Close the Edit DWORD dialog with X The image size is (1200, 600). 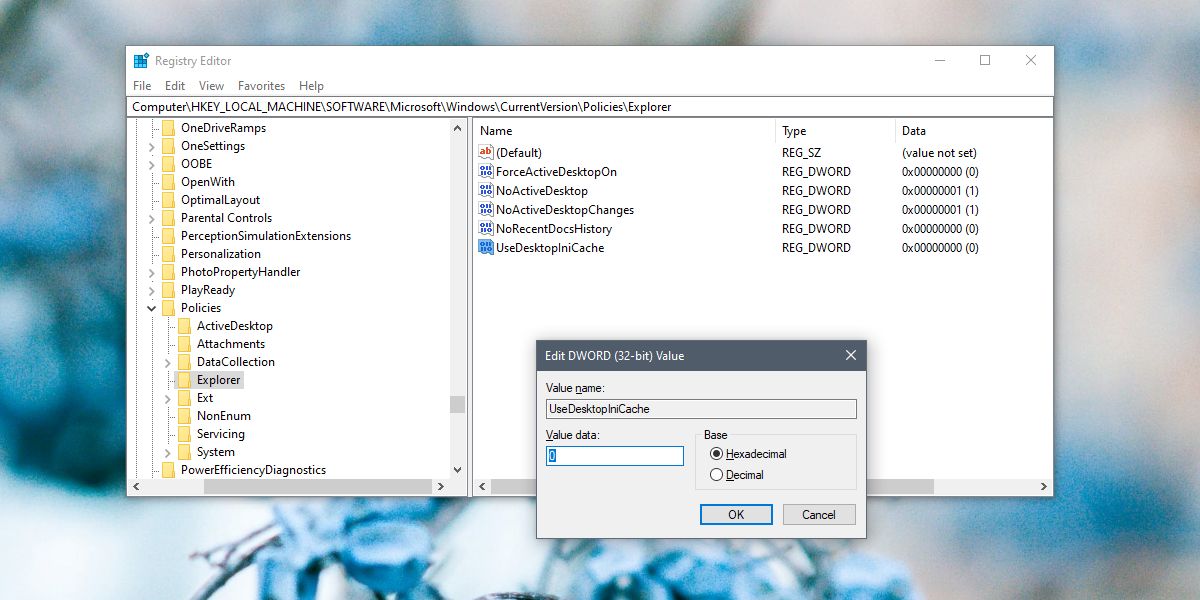[850, 355]
